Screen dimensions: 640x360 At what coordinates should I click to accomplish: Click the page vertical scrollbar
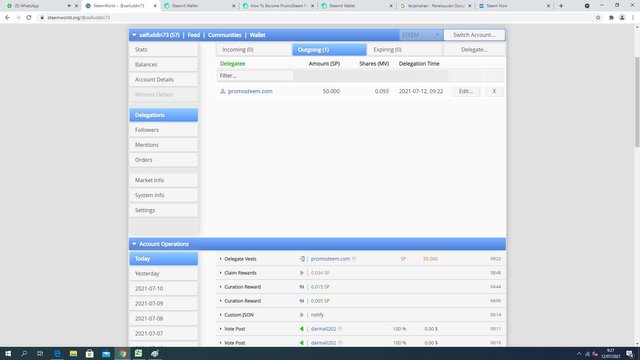click(637, 102)
